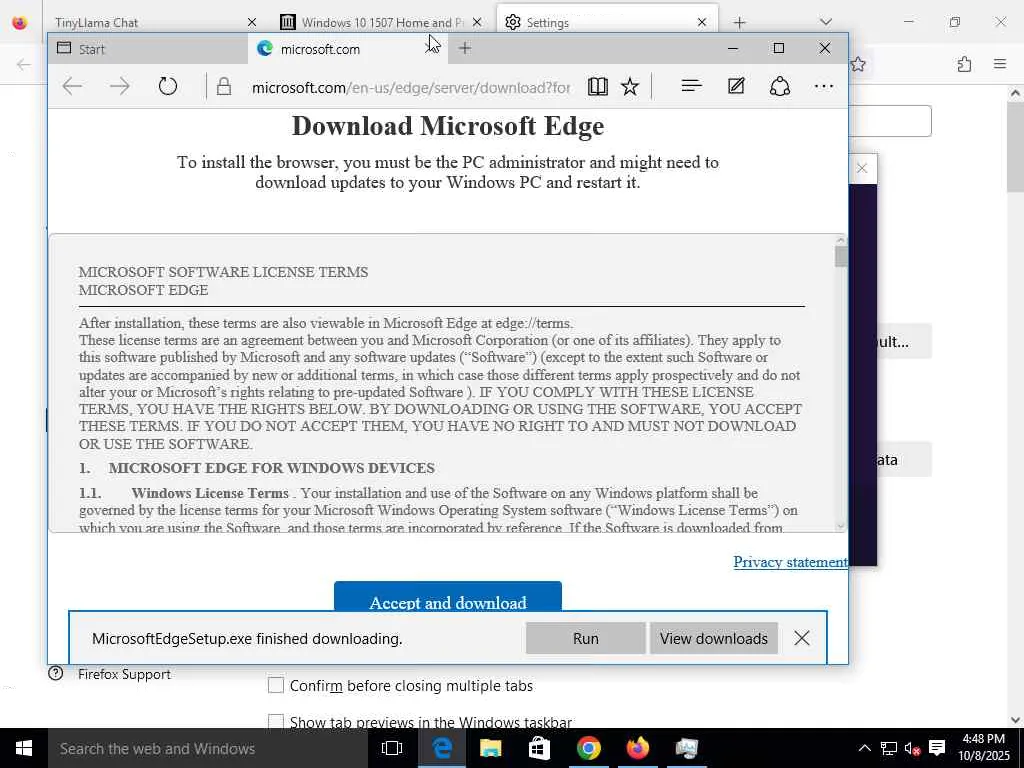Click the Firefox settings page scrollbar

(1015, 147)
